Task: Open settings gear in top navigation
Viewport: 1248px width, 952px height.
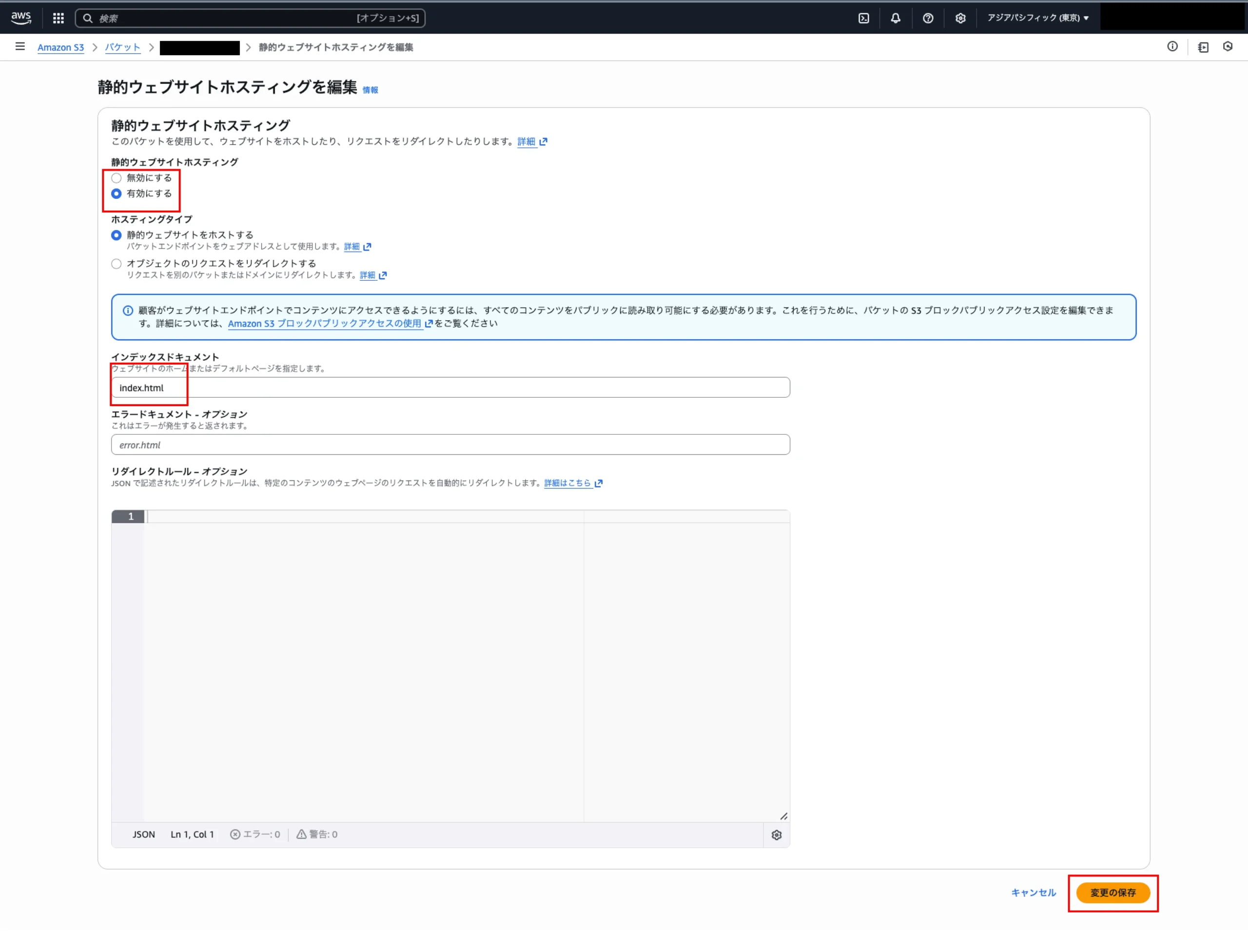Action: click(959, 18)
